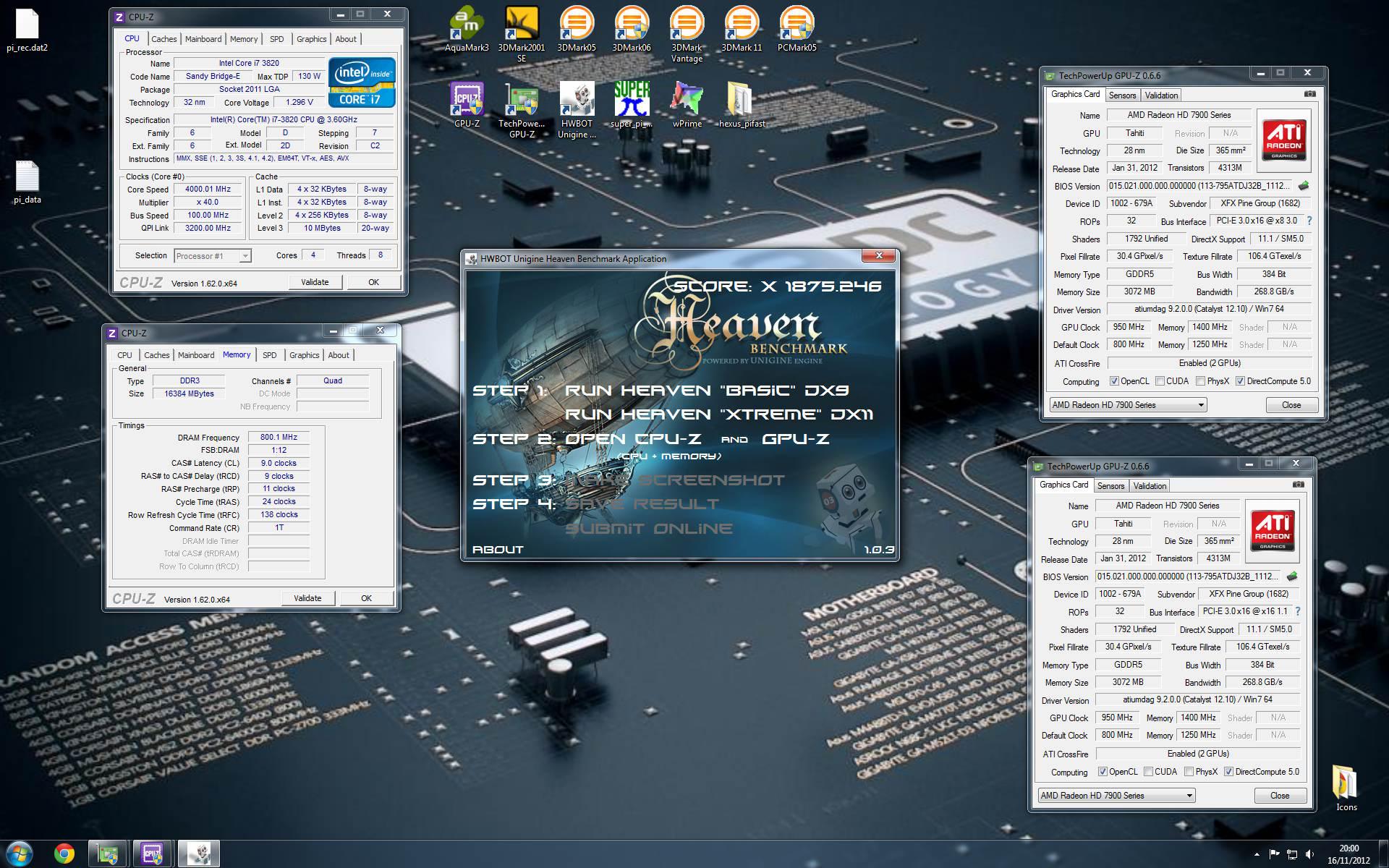Click Close button in lower GPU-Z window
This screenshot has width=1389, height=868.
pos(1280,796)
